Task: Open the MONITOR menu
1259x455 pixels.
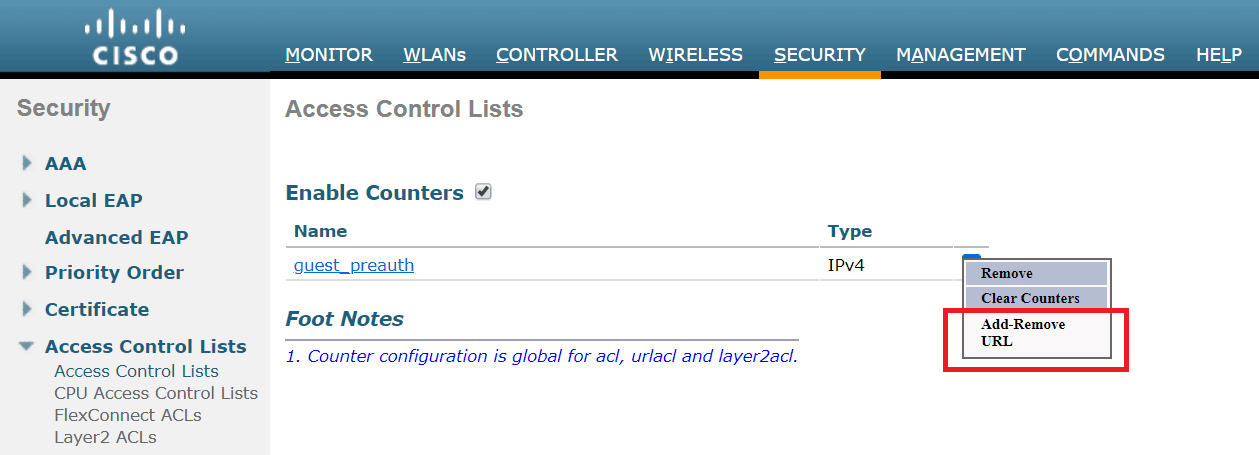Action: (329, 55)
